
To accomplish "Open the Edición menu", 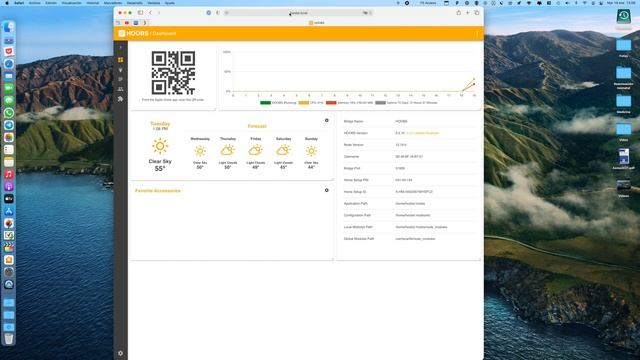I will point(51,3).
